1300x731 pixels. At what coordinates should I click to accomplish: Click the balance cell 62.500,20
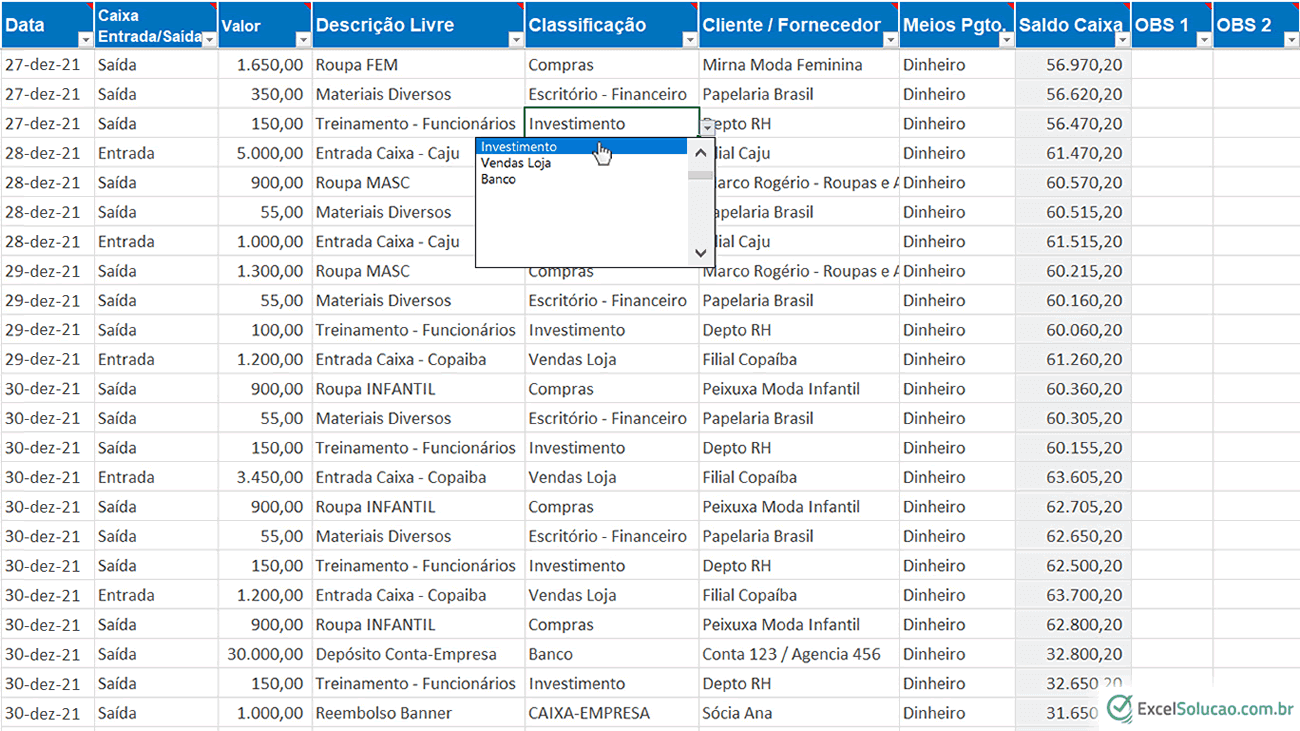[x=1073, y=566]
